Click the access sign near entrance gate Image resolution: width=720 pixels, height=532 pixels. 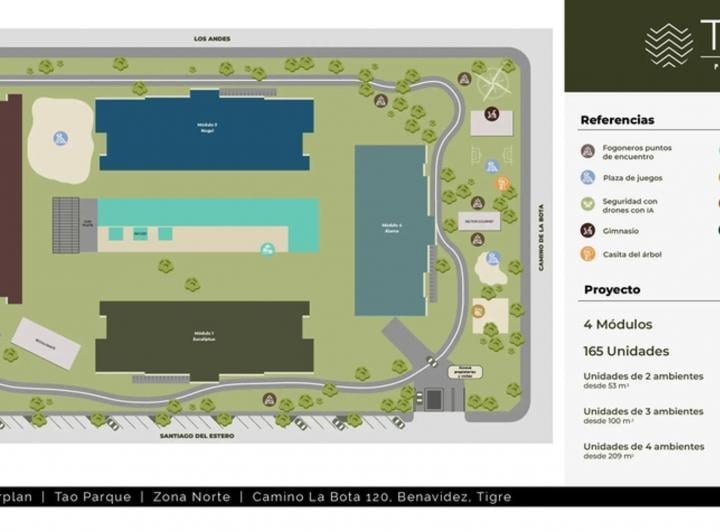(x=465, y=372)
